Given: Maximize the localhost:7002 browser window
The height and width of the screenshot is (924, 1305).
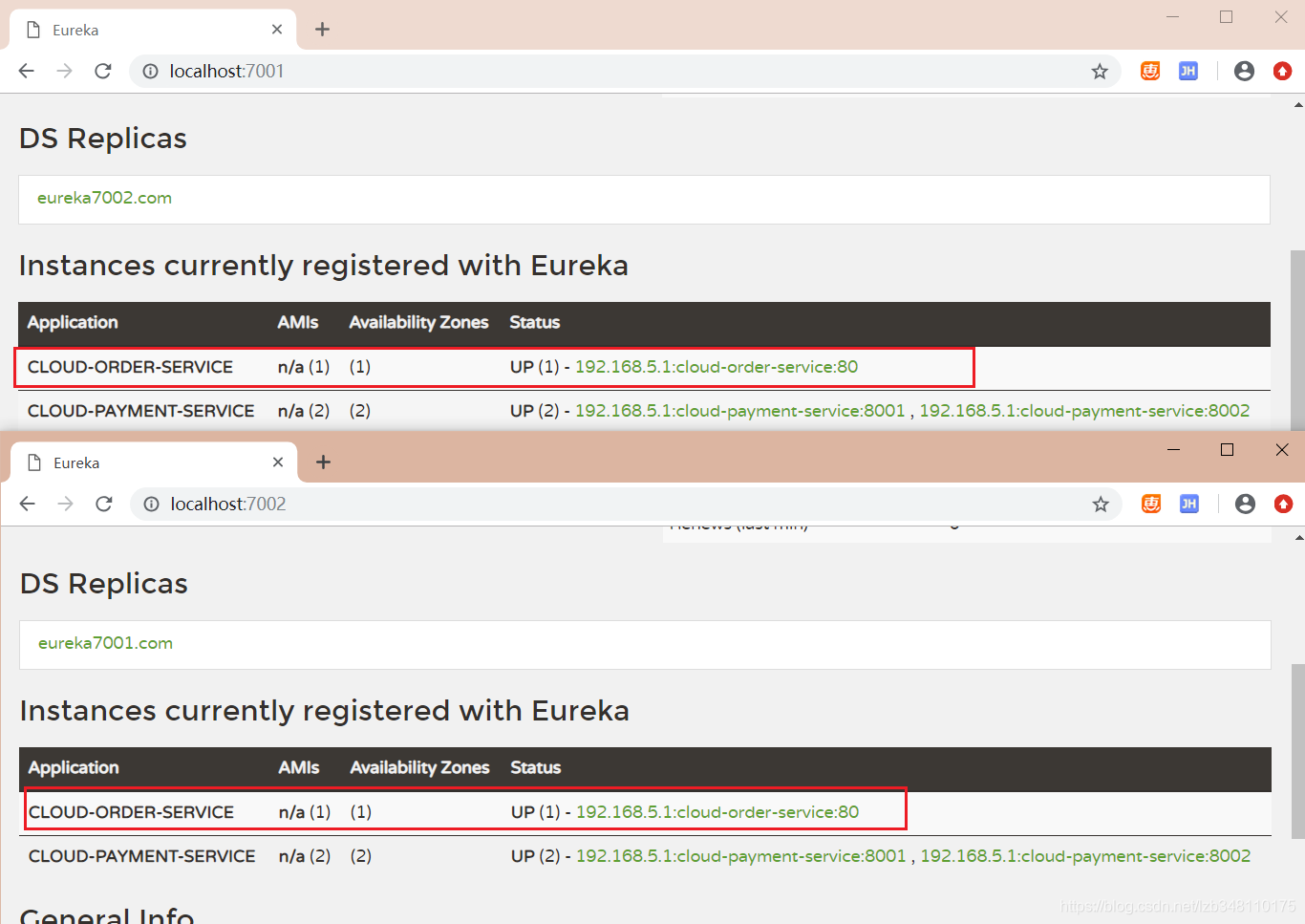Looking at the screenshot, I should (1228, 450).
